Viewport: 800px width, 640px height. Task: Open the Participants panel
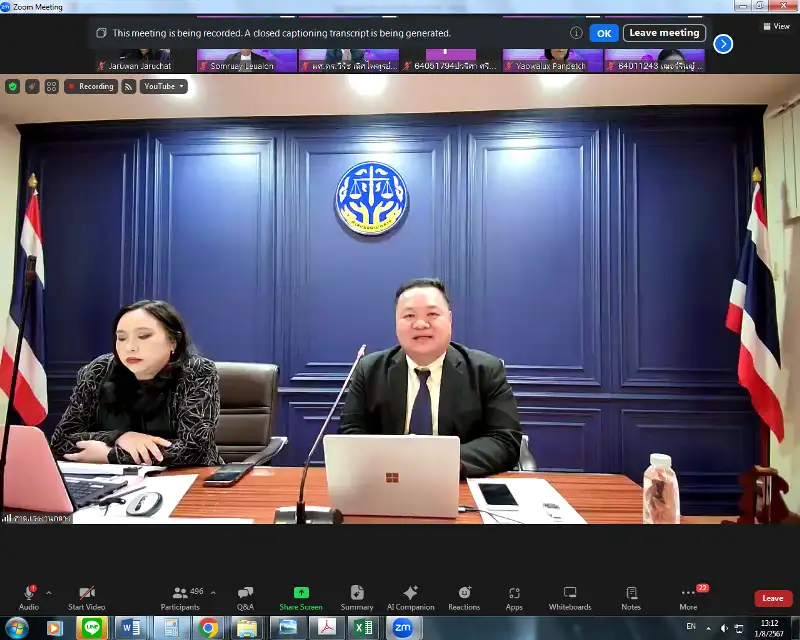(180, 595)
